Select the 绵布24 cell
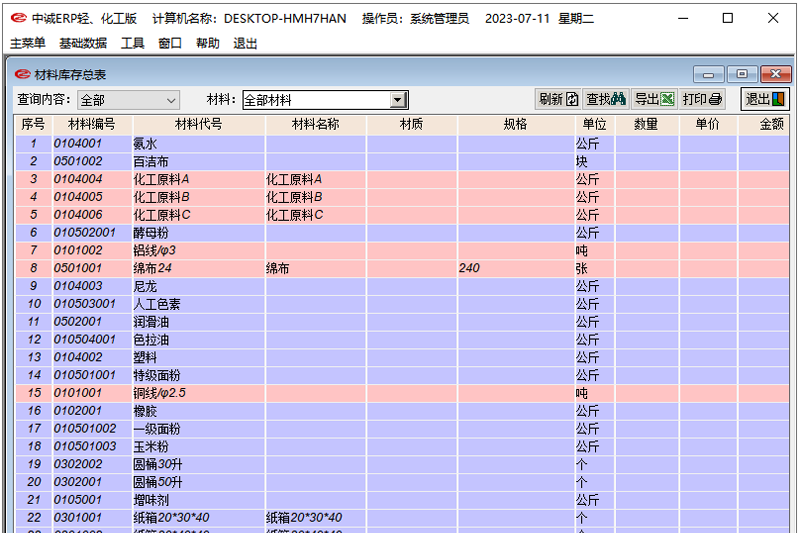 click(x=198, y=268)
